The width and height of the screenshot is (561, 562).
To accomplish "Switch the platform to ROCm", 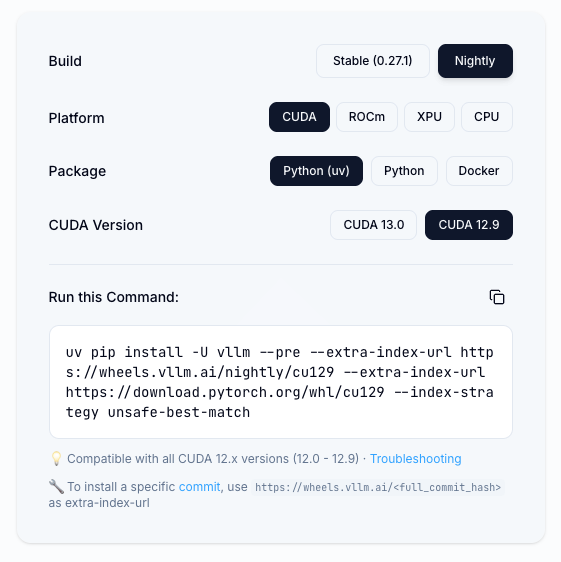I will [367, 117].
